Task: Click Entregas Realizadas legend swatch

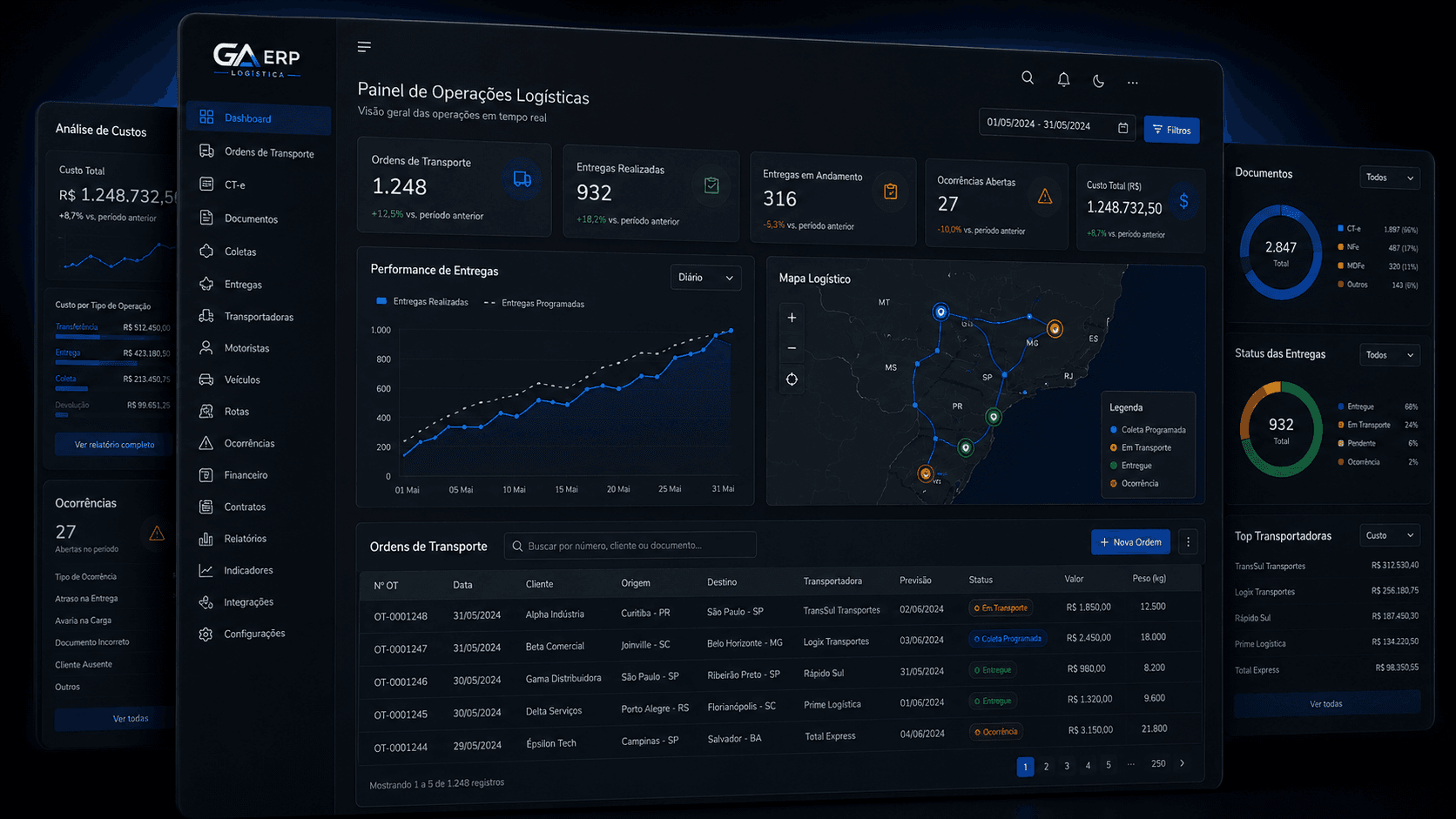Action: click(381, 301)
